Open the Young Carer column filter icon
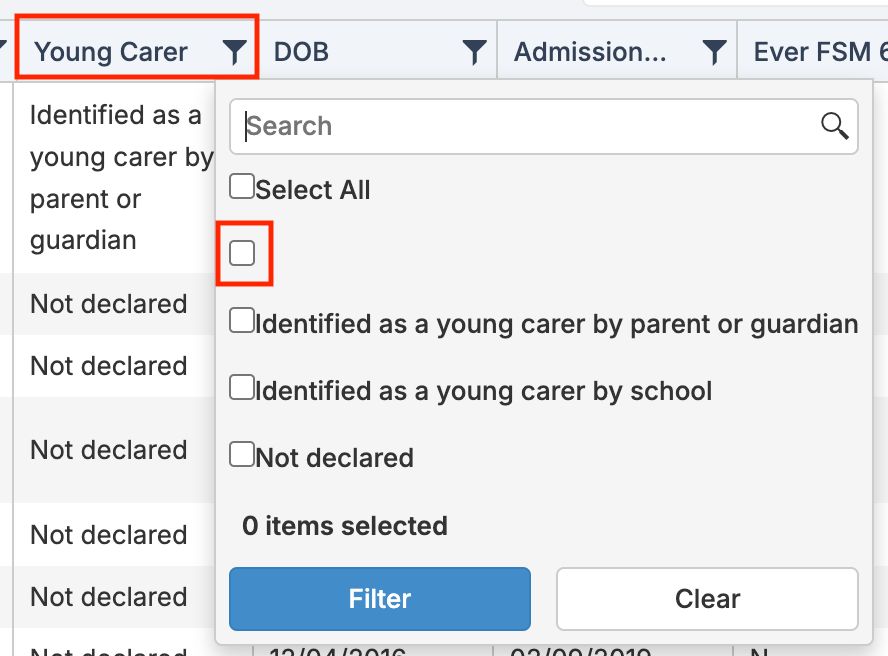Screen dimensions: 888x656 tap(234, 52)
